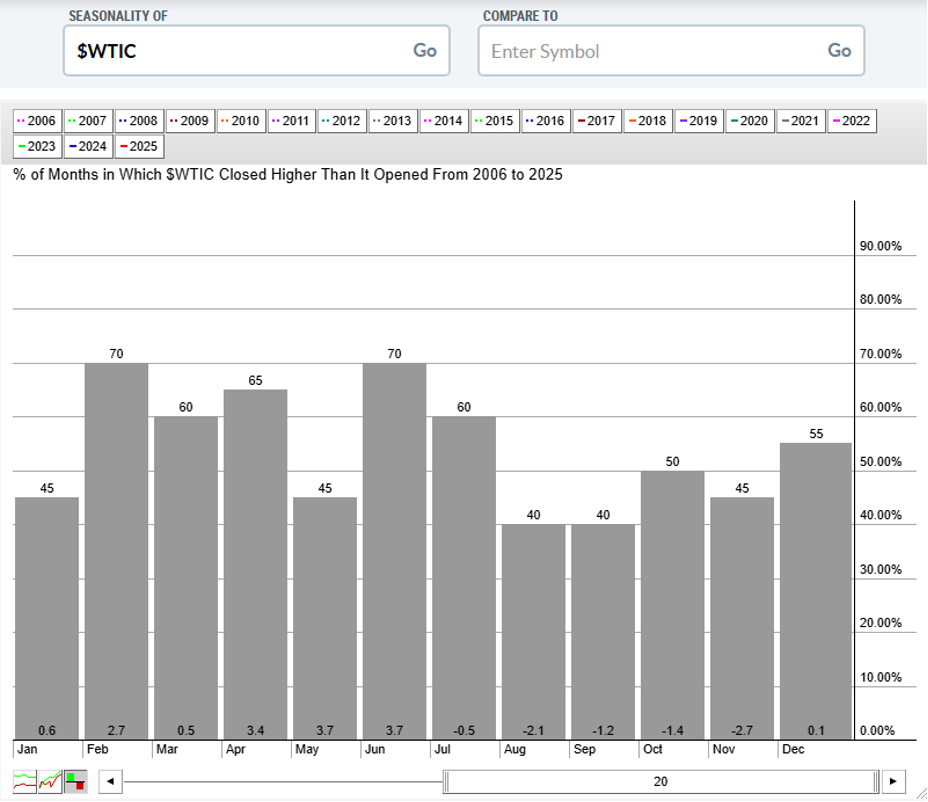This screenshot has width=928, height=802.
Task: Click the June bar in the chart
Action: [x=394, y=550]
